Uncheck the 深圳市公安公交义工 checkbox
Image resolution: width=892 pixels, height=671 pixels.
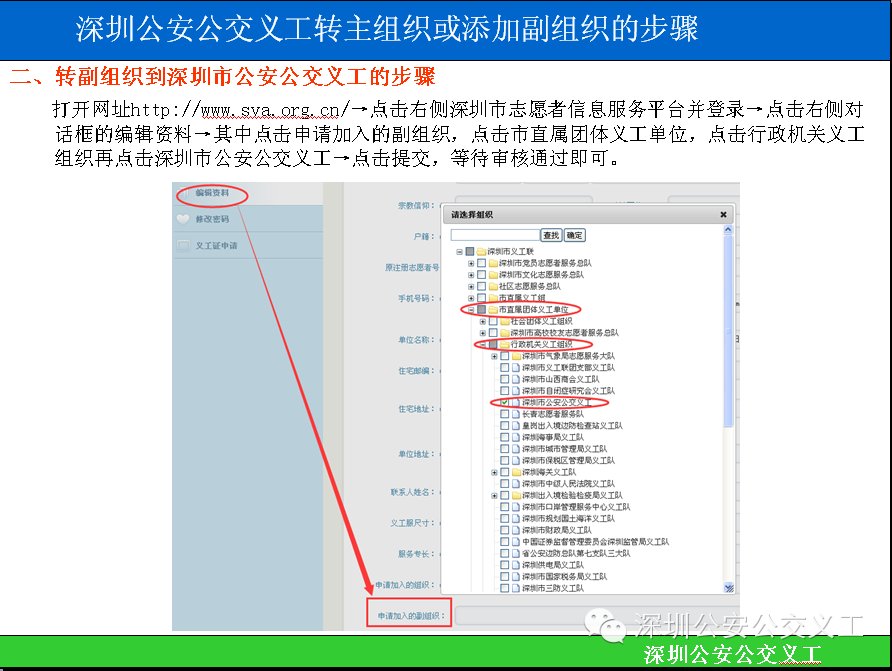tap(503, 402)
